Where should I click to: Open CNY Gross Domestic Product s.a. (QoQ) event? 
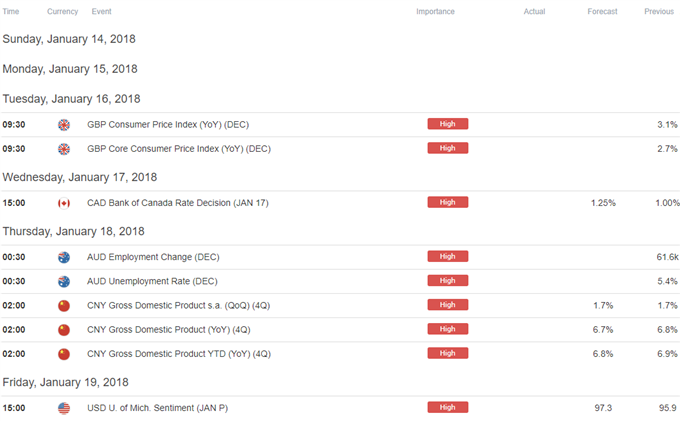178,306
